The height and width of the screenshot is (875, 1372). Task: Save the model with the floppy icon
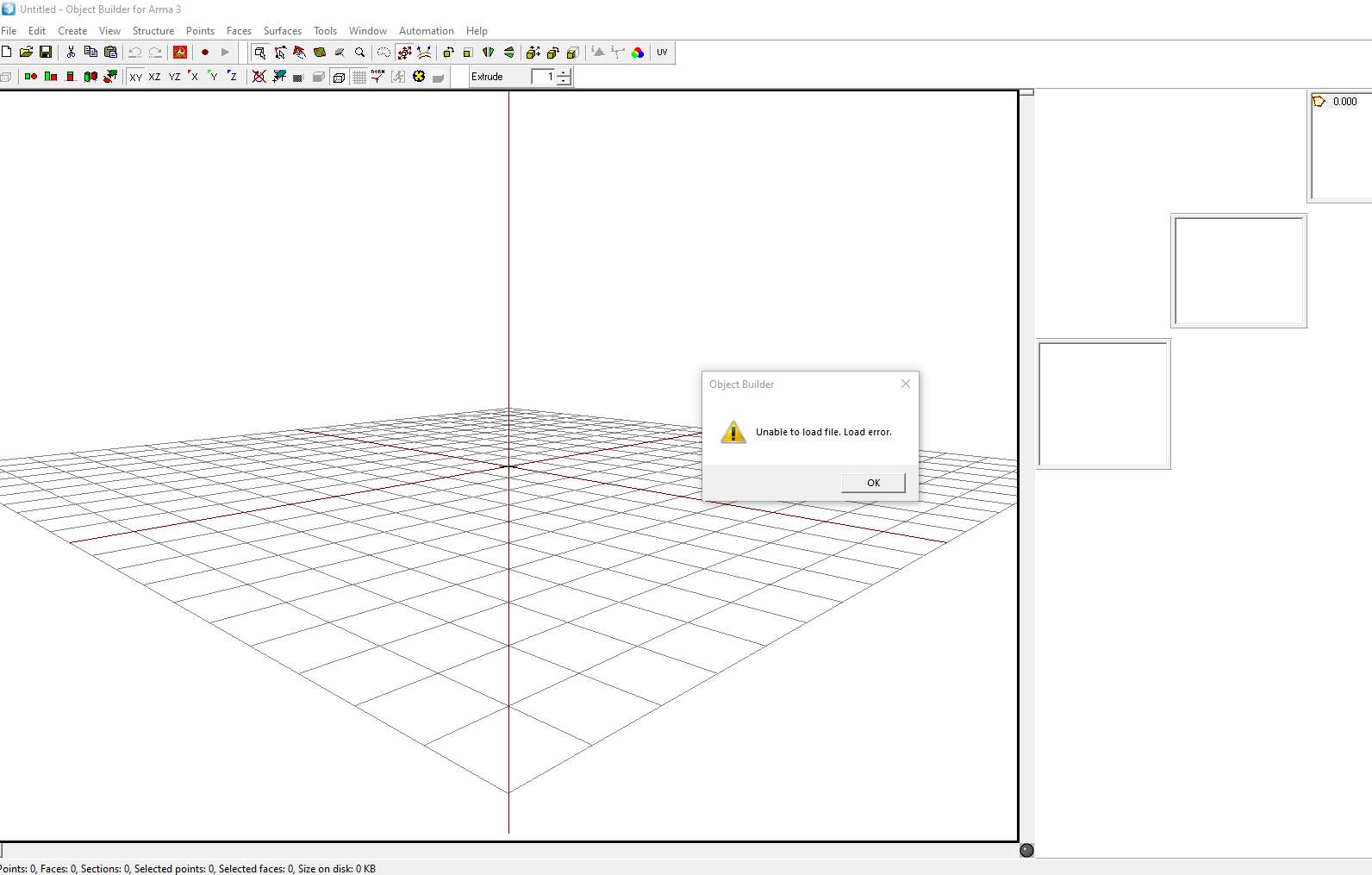click(x=46, y=53)
